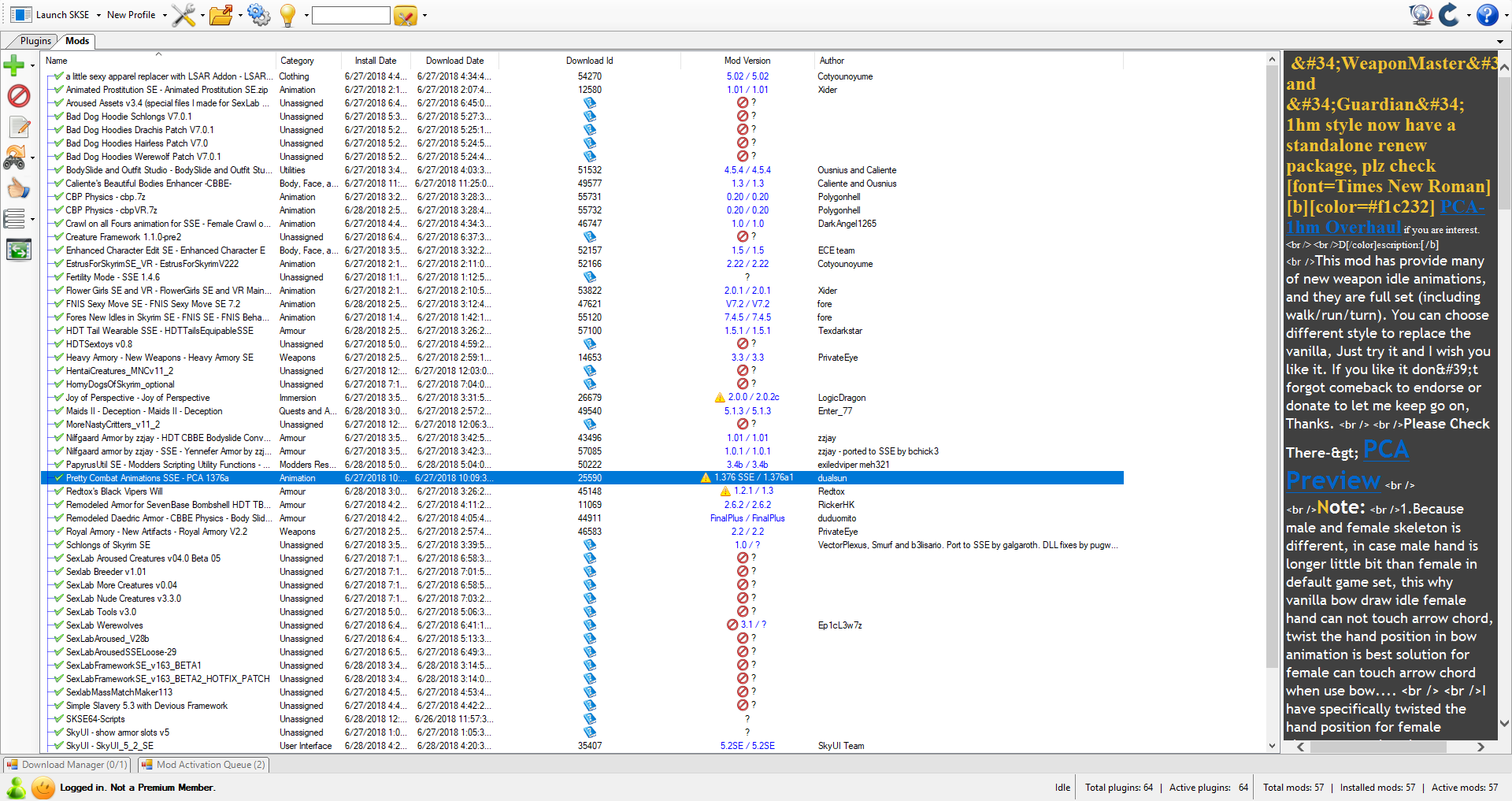Sort by the Install Date column header
The height and width of the screenshot is (801, 1512).
pyautogui.click(x=376, y=61)
